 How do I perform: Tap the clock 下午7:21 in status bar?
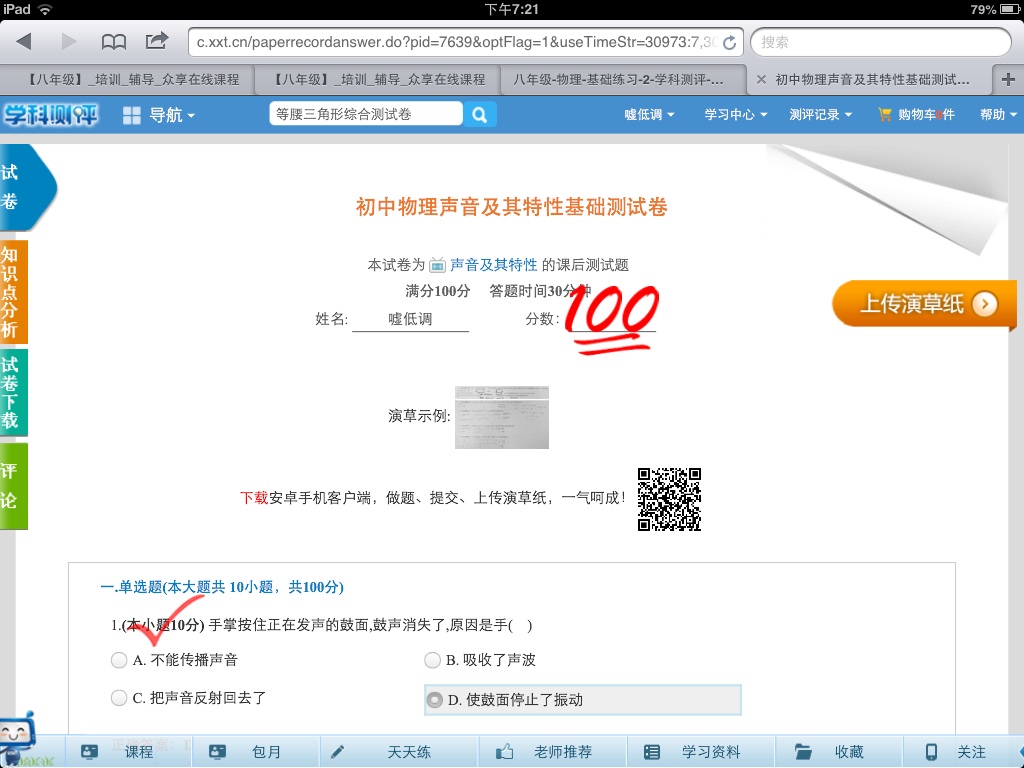511,9
